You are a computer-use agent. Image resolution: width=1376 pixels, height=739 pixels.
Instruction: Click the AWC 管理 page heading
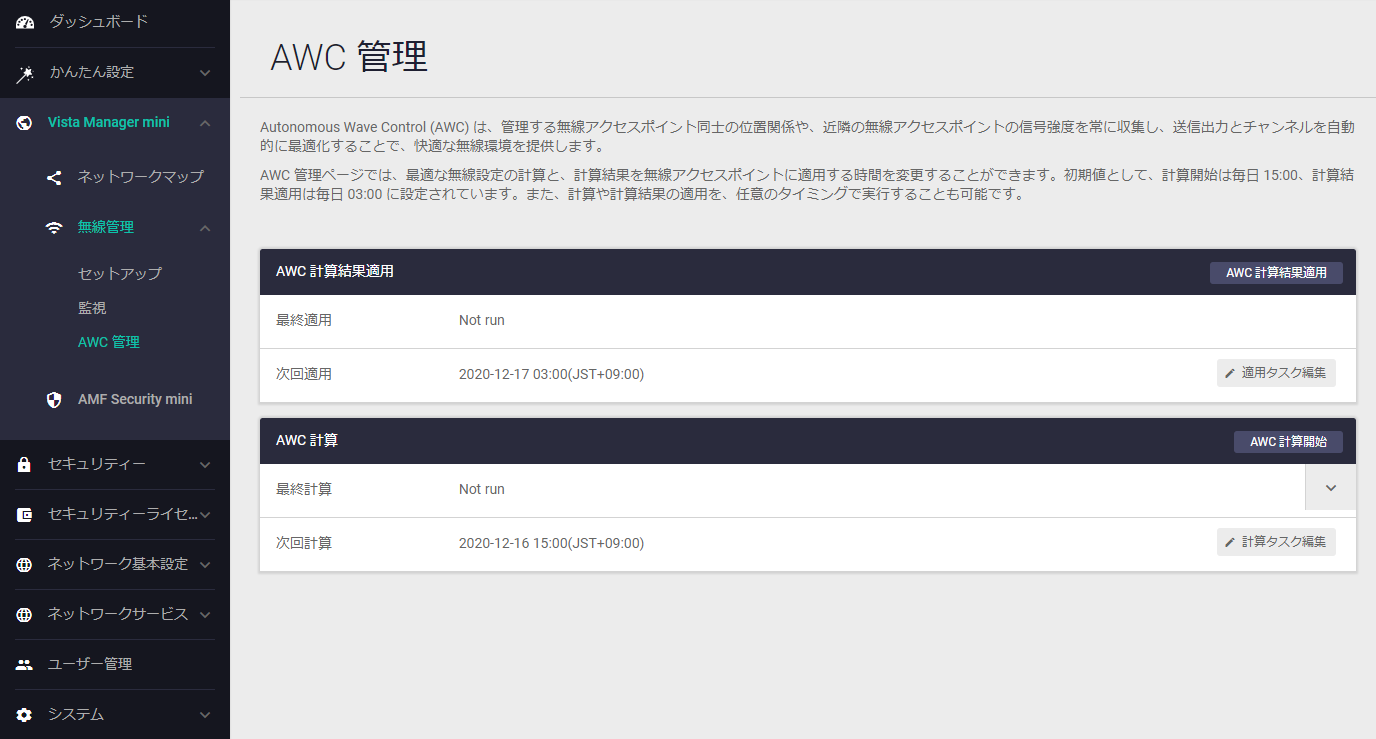[349, 57]
